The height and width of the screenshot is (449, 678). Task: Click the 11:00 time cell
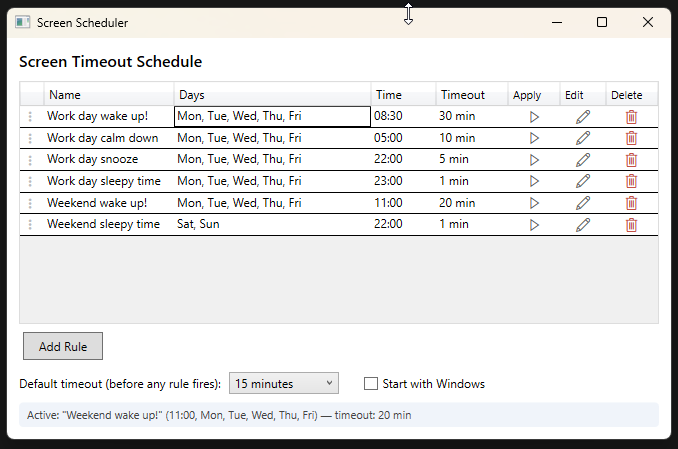403,203
